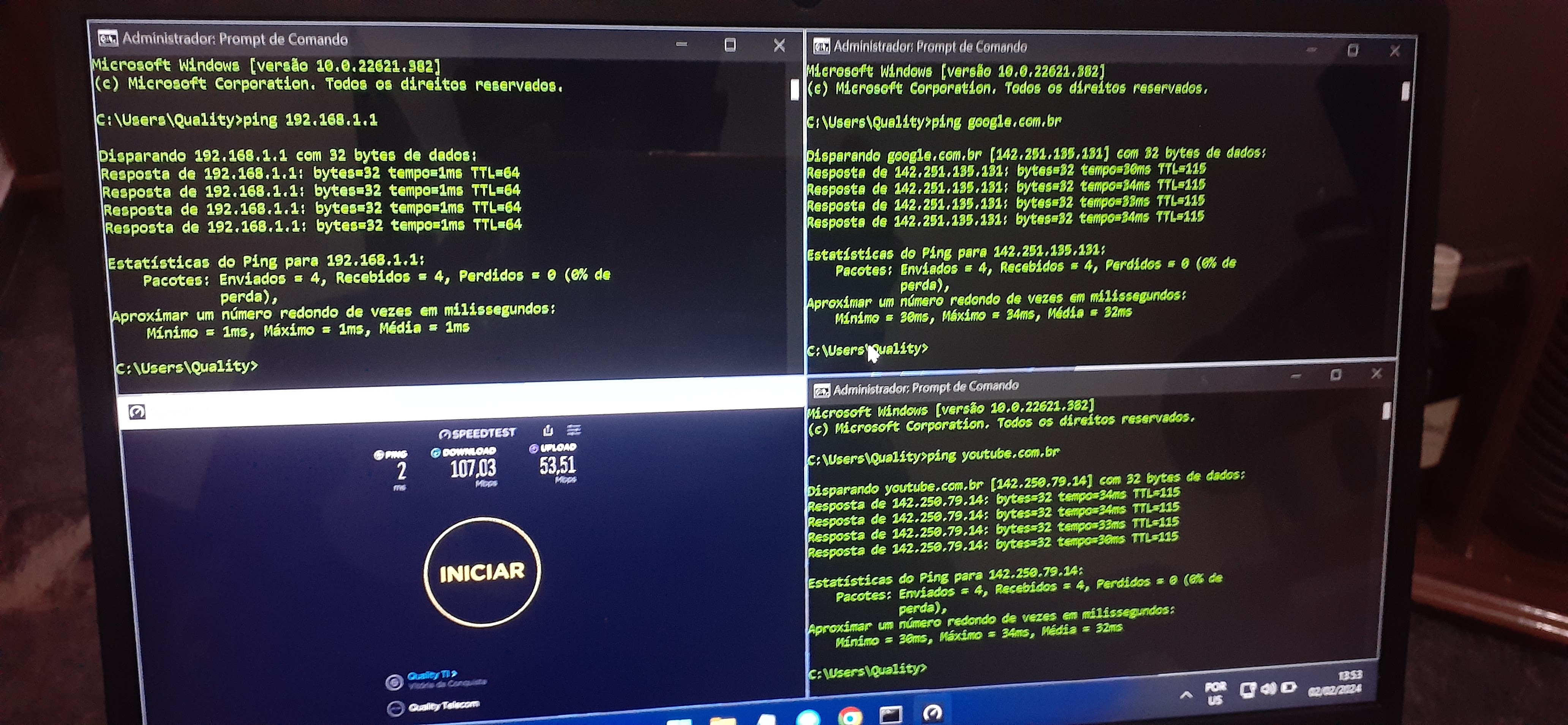
Task: Click the SPEEDTEST logo heading
Action: click(478, 434)
